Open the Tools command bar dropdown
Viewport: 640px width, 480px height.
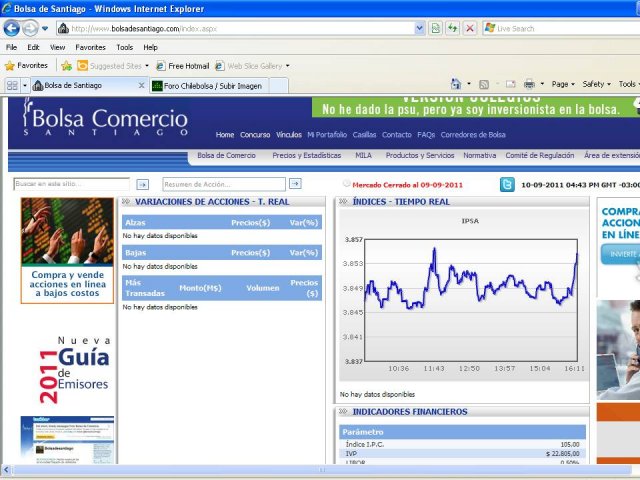tap(629, 84)
